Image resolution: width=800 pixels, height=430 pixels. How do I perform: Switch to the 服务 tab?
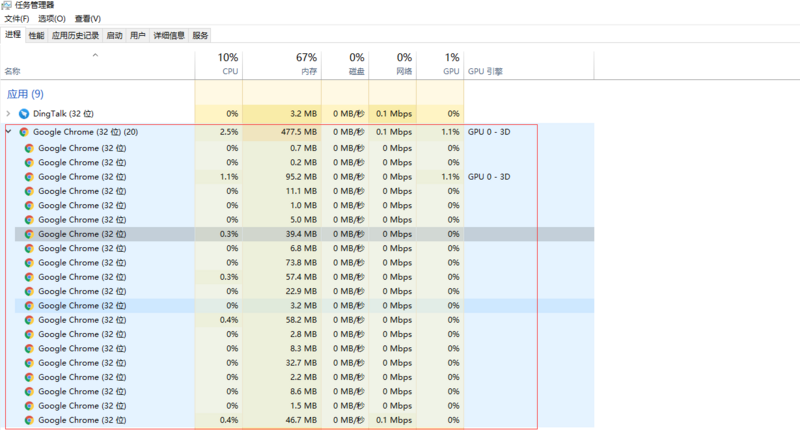click(x=200, y=36)
